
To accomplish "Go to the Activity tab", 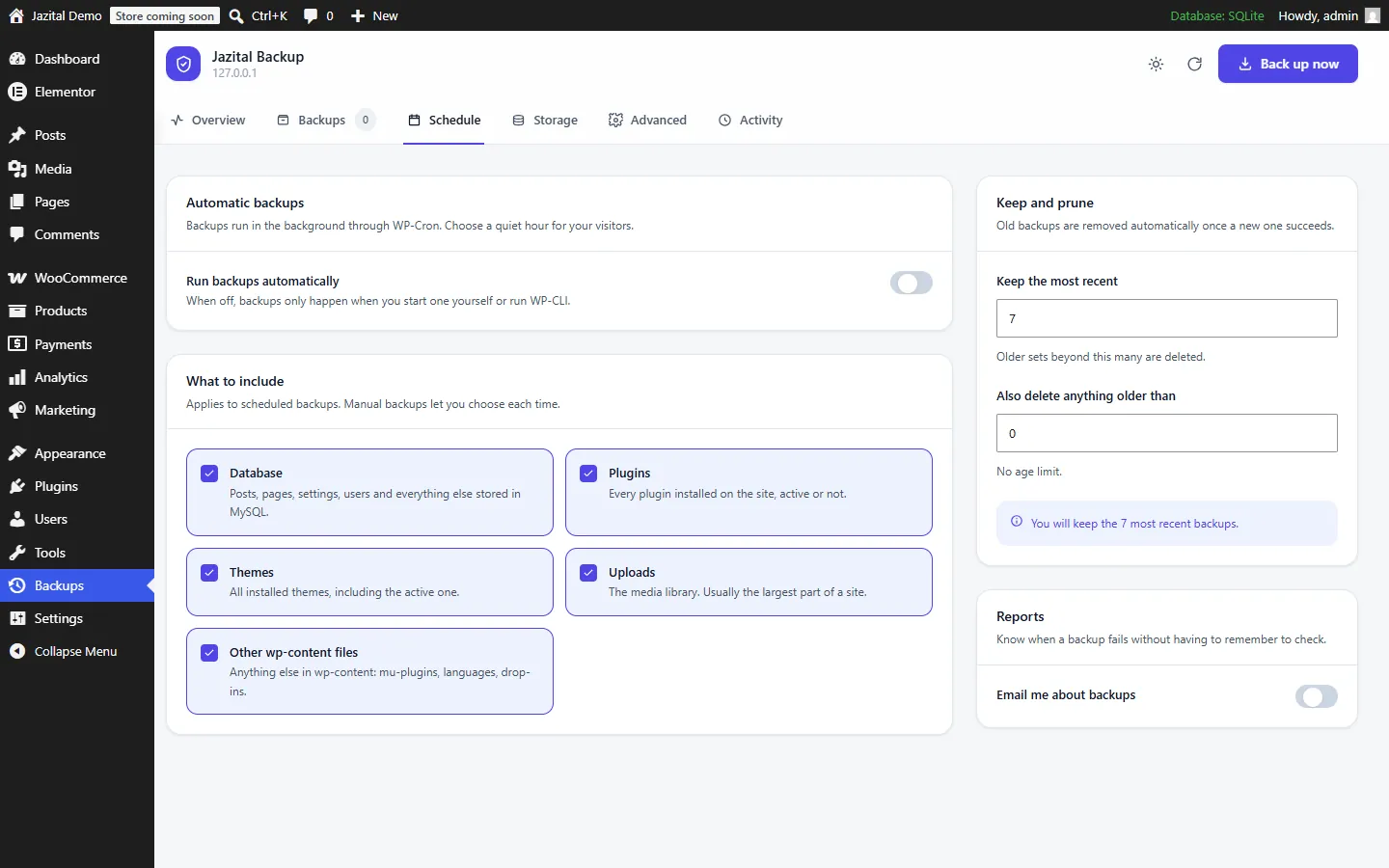I will (x=750, y=121).
